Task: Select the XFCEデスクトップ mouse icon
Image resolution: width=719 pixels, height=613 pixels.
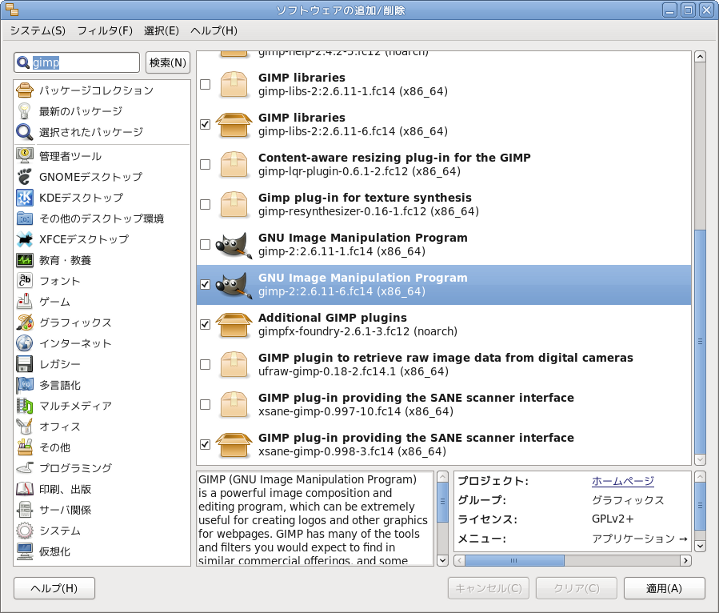Action: coord(25,239)
